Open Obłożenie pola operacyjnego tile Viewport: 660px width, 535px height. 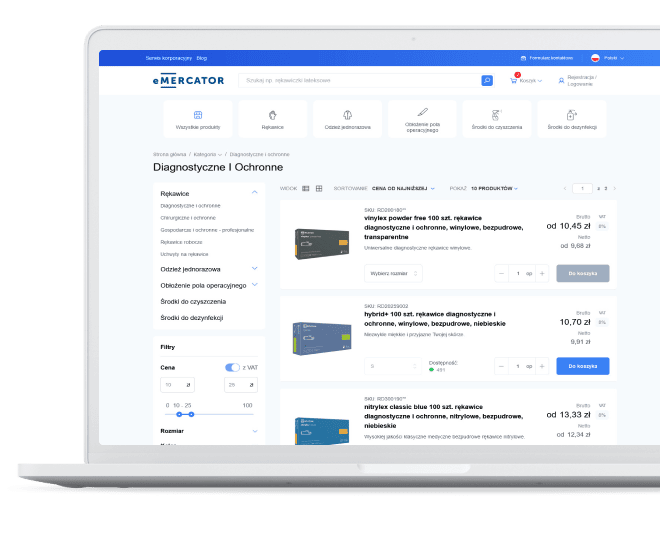pyautogui.click(x=422, y=119)
